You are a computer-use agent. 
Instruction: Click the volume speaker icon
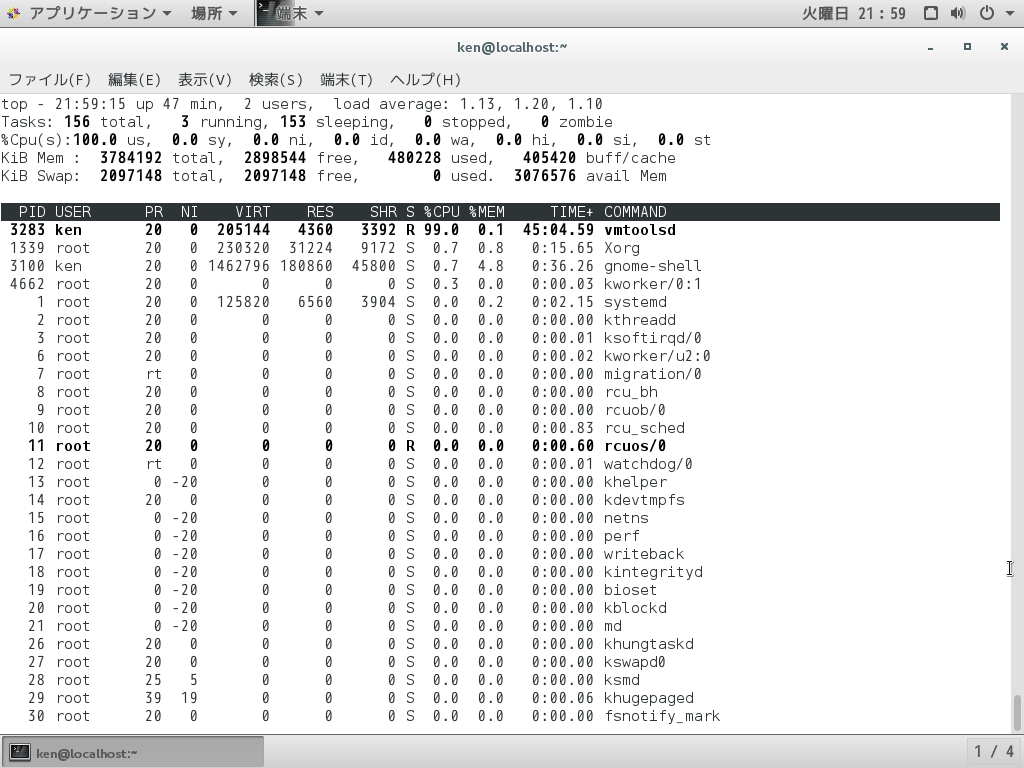coord(958,13)
